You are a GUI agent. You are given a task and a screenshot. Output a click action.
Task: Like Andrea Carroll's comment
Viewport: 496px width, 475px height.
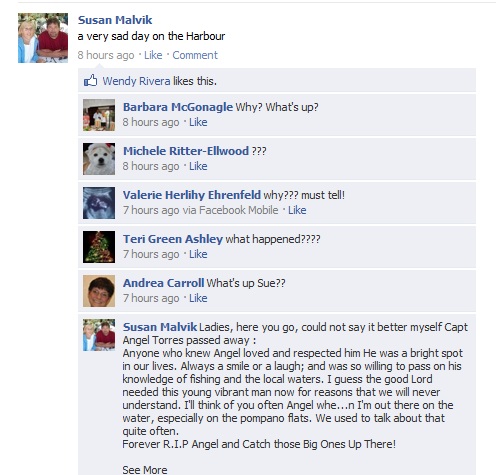[198, 298]
